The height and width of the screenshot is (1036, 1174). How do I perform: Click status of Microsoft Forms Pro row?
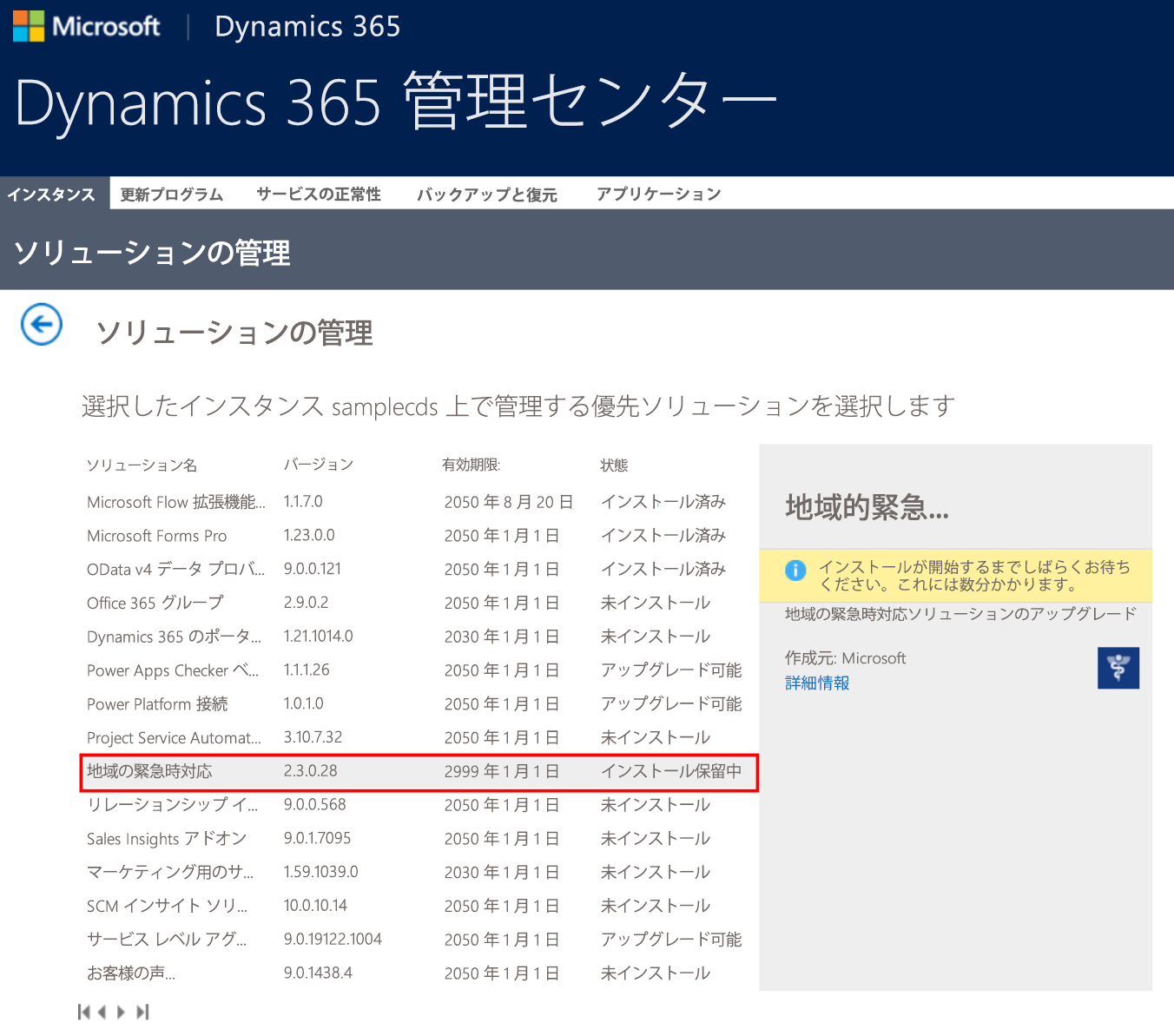tap(663, 536)
